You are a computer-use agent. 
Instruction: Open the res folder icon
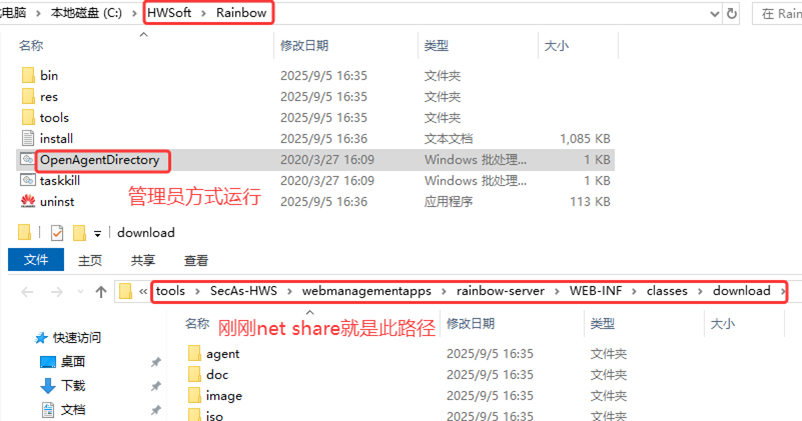28,97
